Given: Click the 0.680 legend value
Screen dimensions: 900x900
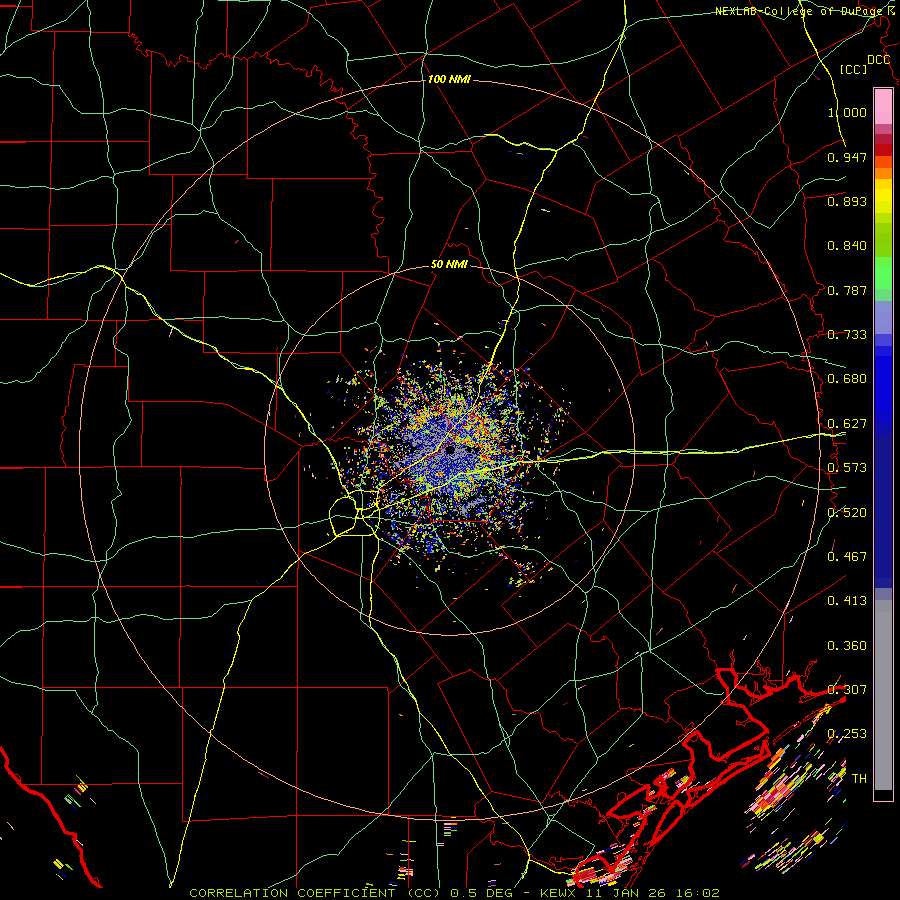Looking at the screenshot, I should pyautogui.click(x=847, y=379).
